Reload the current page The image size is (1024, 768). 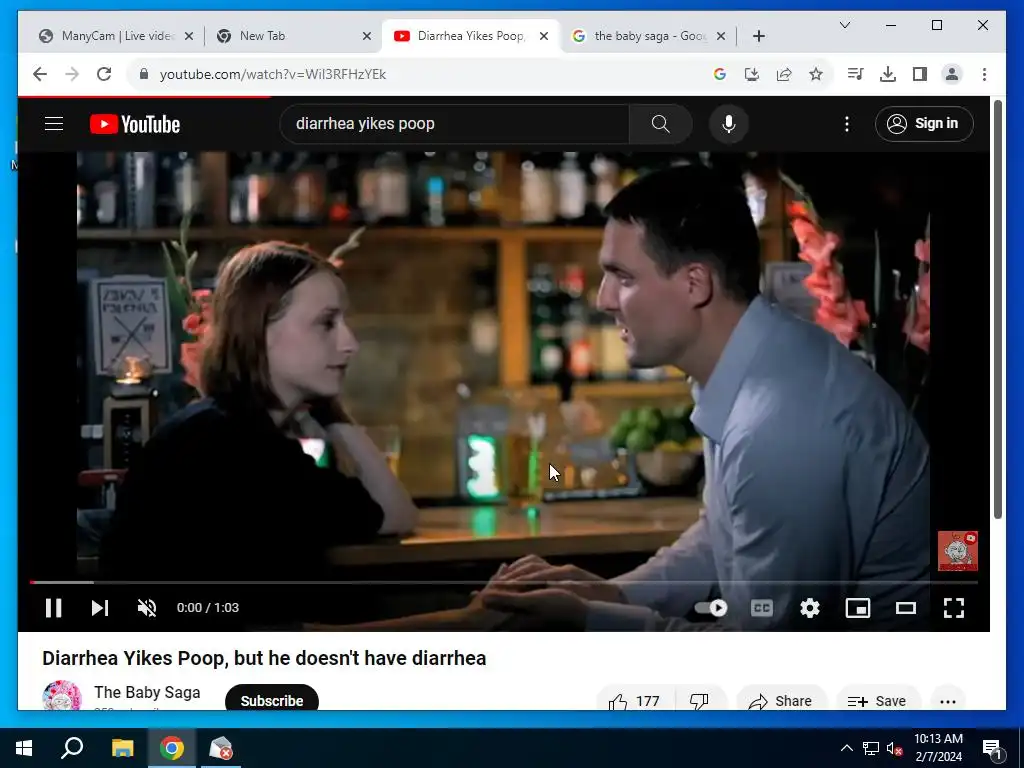click(104, 74)
